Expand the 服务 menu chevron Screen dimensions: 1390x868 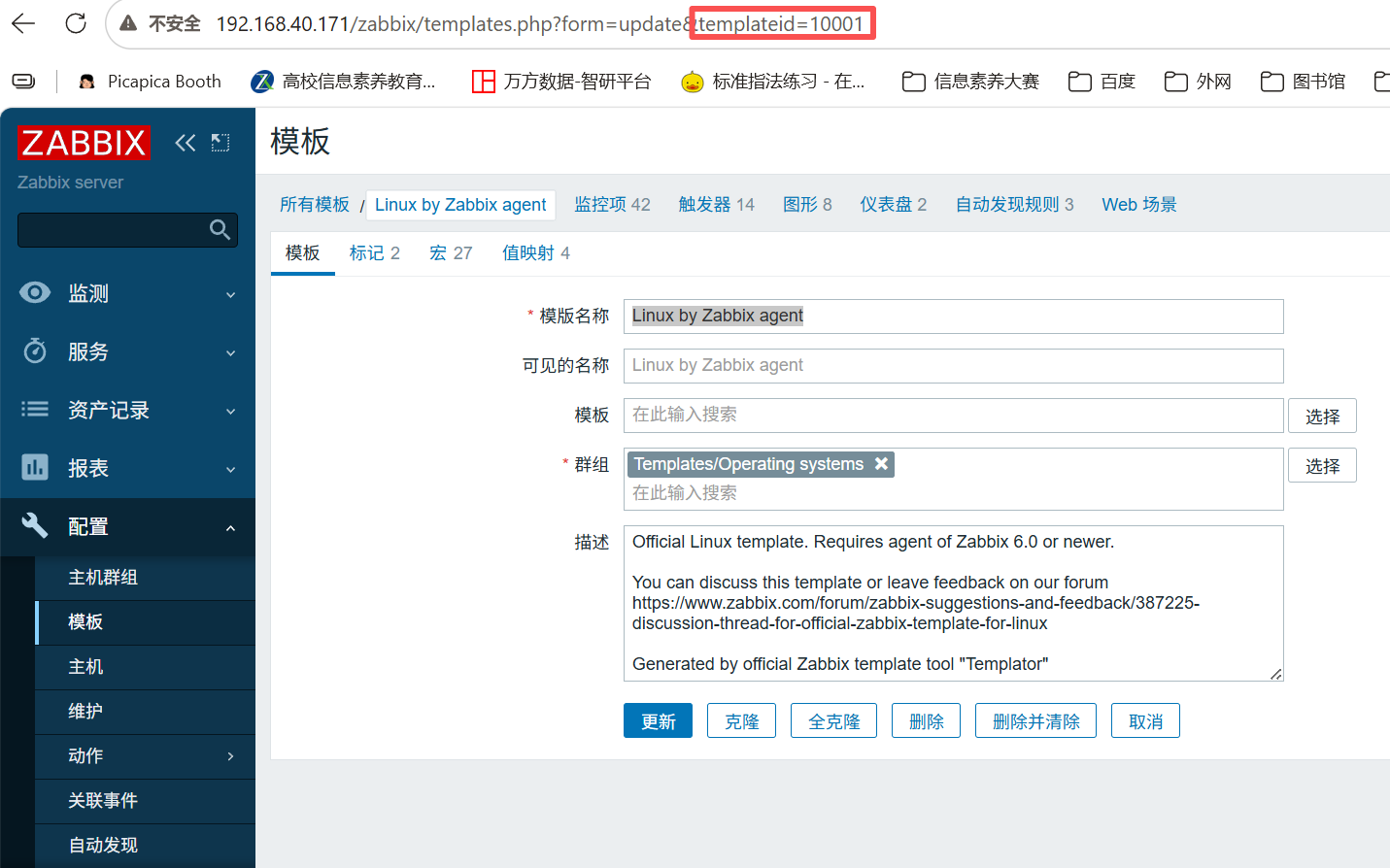(230, 352)
